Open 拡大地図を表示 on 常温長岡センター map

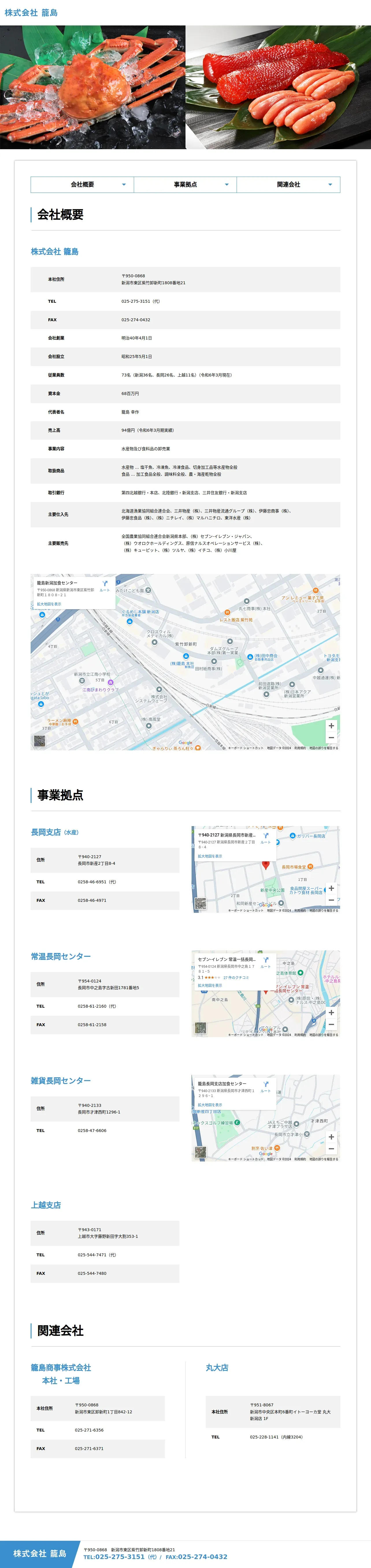pyautogui.click(x=210, y=985)
